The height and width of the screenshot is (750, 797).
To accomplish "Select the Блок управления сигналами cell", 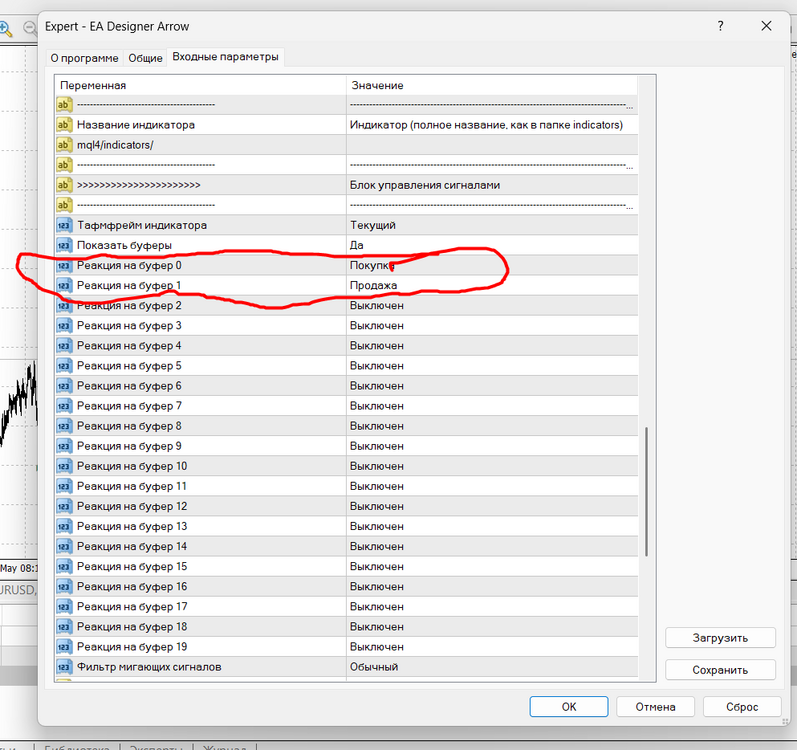I will click(492, 185).
